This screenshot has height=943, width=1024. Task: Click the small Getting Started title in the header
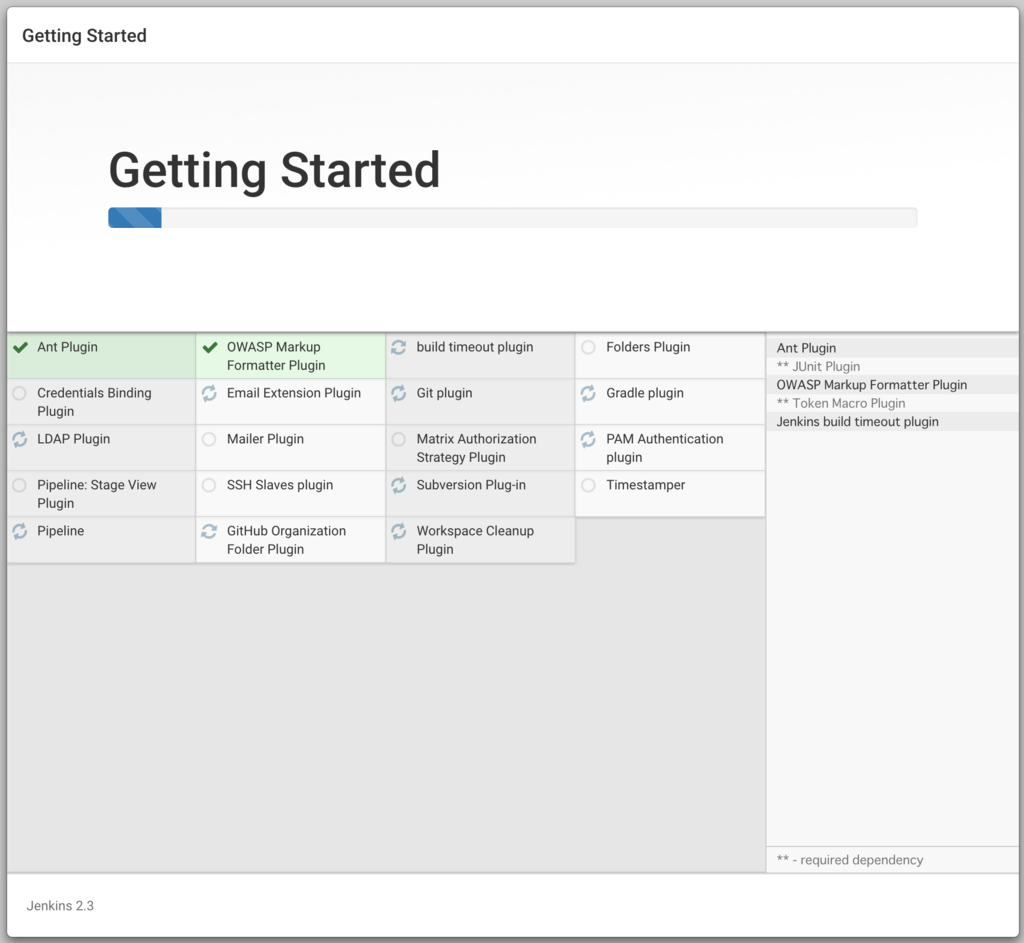point(84,35)
